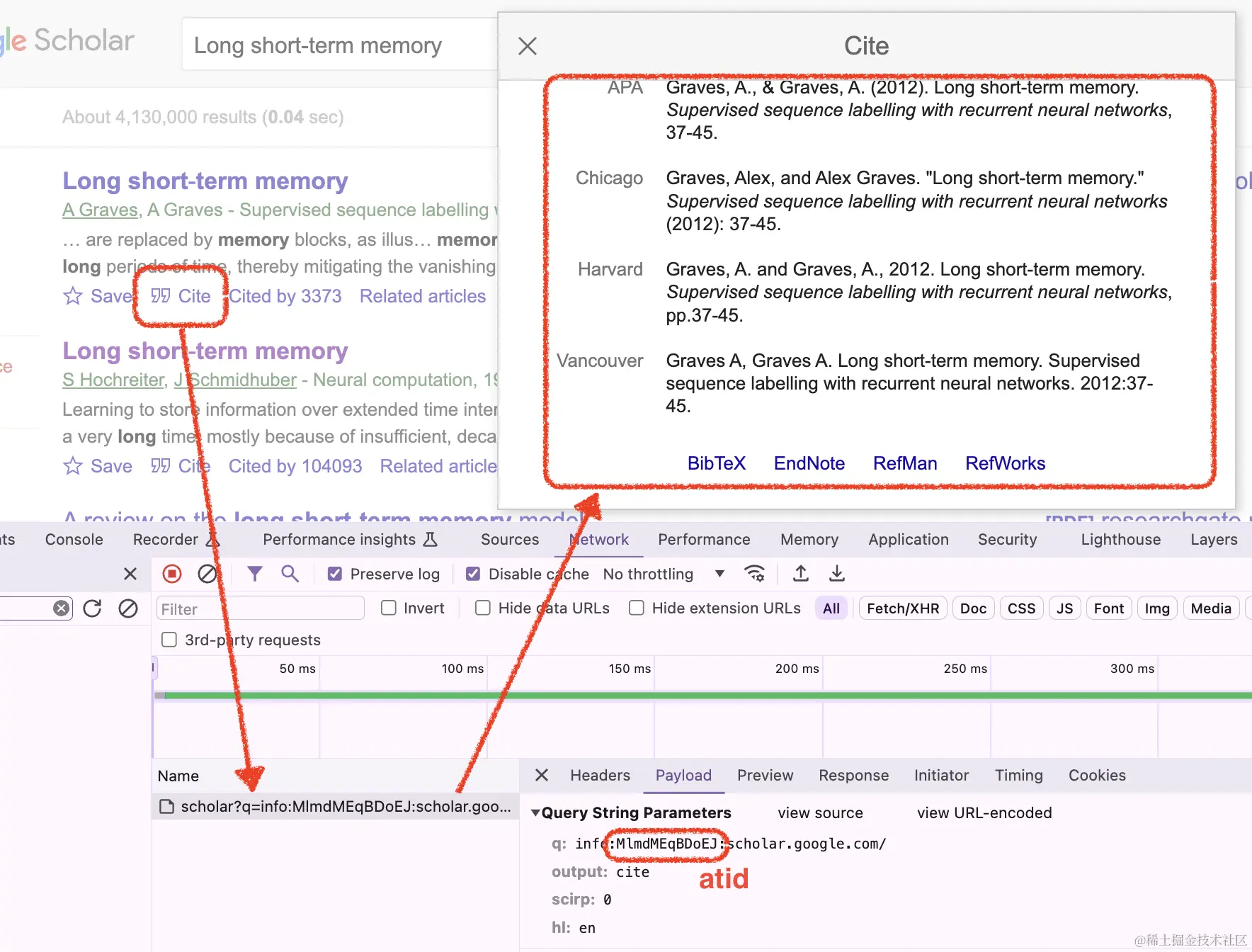This screenshot has height=952, width=1252.
Task: Open network conditions wifi settings icon
Action: coord(755,574)
